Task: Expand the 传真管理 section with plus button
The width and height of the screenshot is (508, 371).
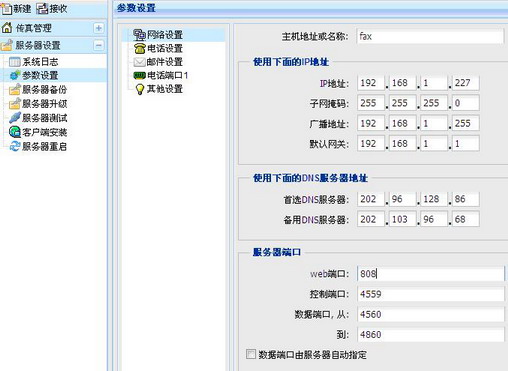Action: click(x=98, y=28)
